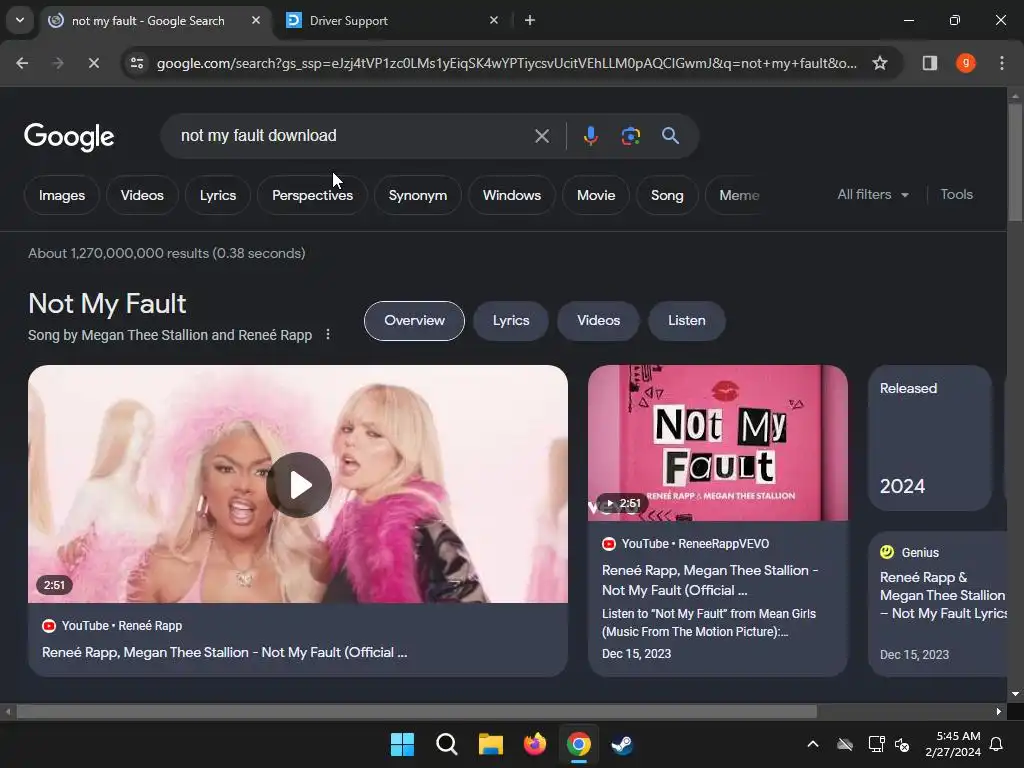Open the notifications bell
Screen dimensions: 1024x768
[997, 744]
